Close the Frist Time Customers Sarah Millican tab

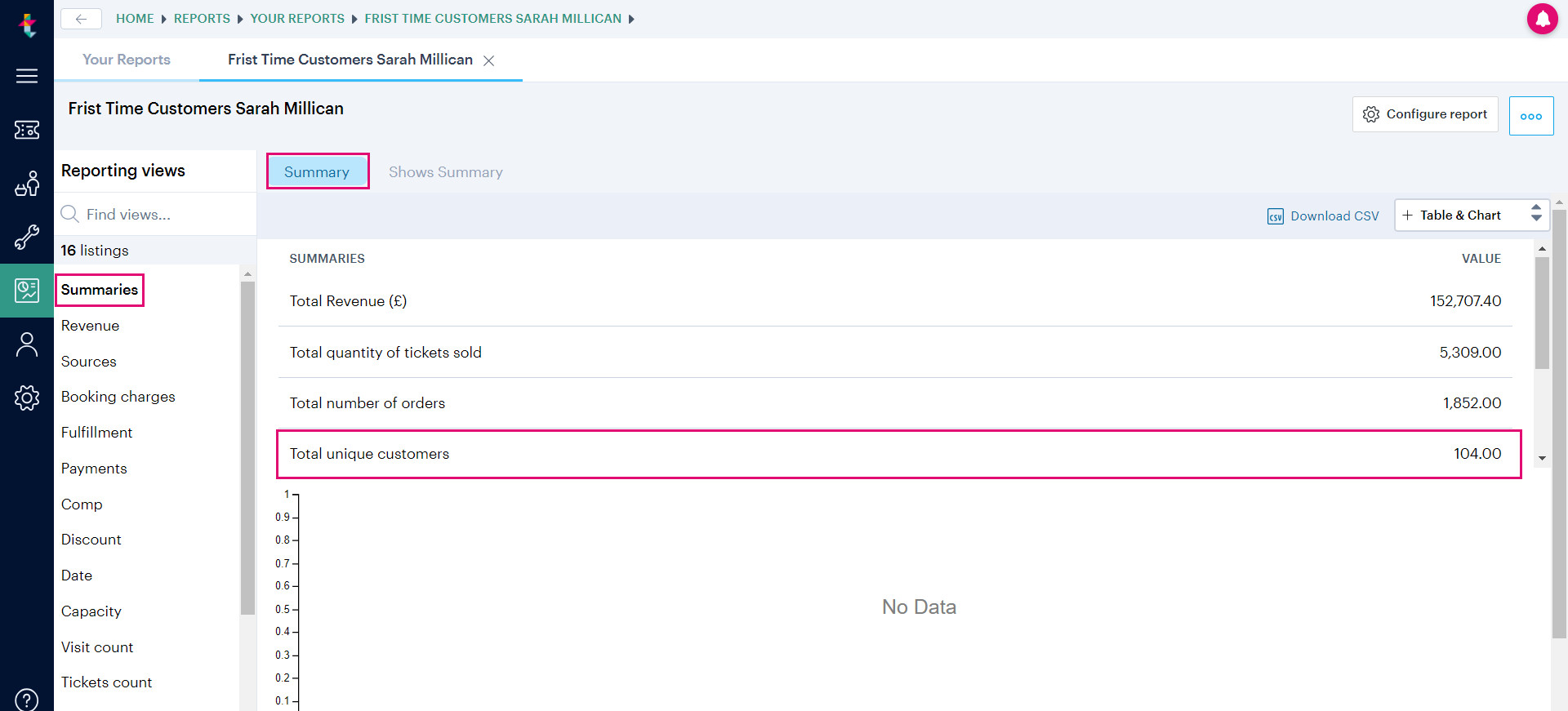click(488, 60)
